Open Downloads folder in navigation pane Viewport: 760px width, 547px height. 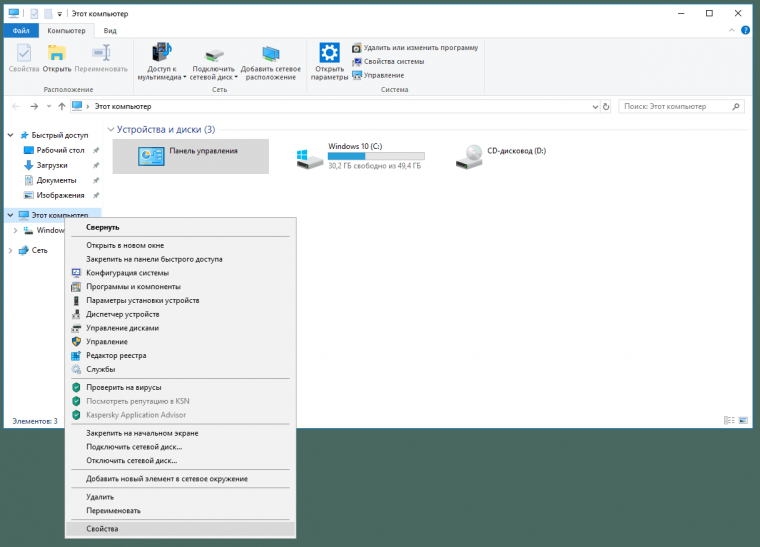click(52, 165)
